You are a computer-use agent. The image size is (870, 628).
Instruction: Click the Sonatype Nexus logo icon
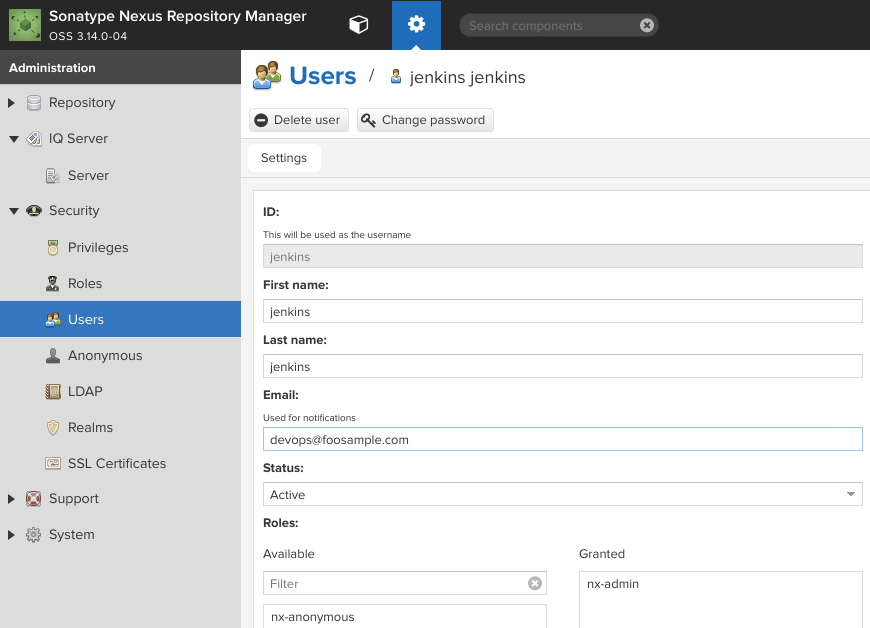tap(25, 25)
